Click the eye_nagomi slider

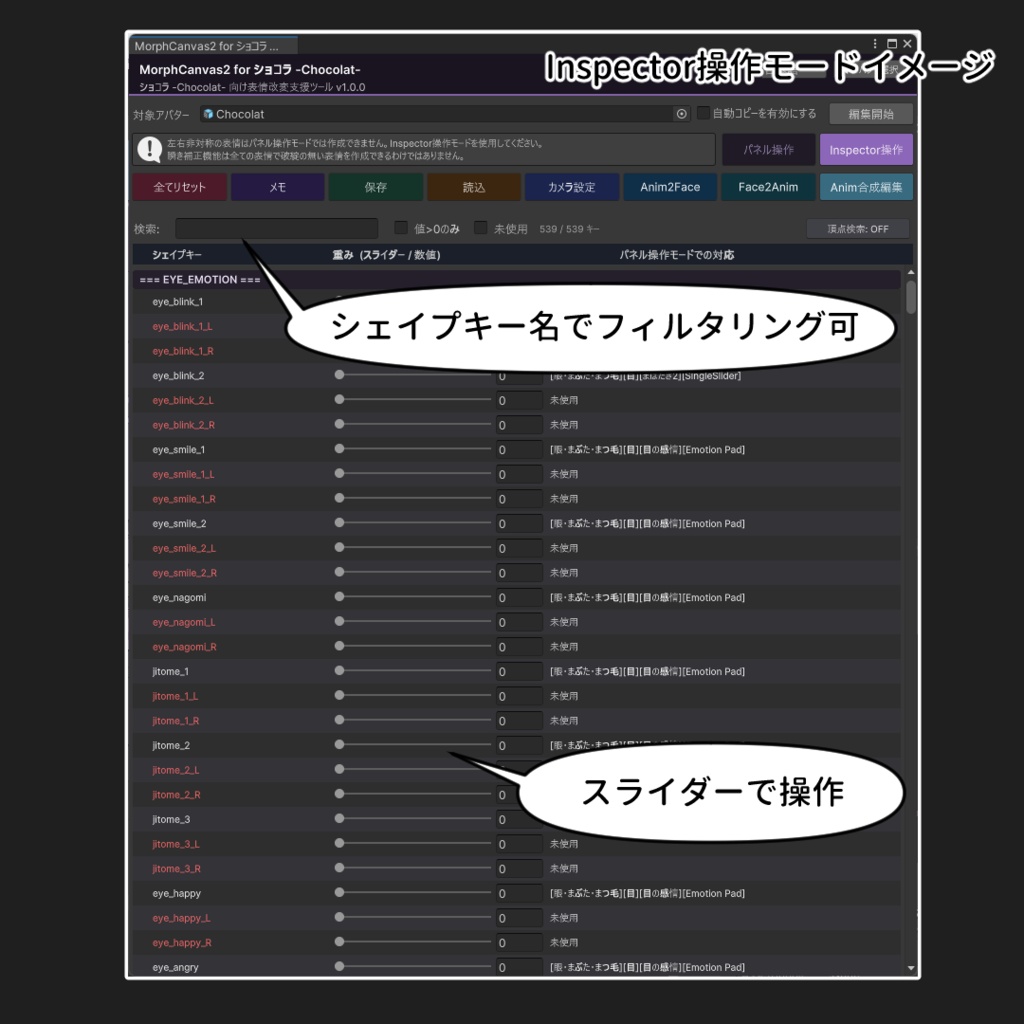click(x=413, y=596)
